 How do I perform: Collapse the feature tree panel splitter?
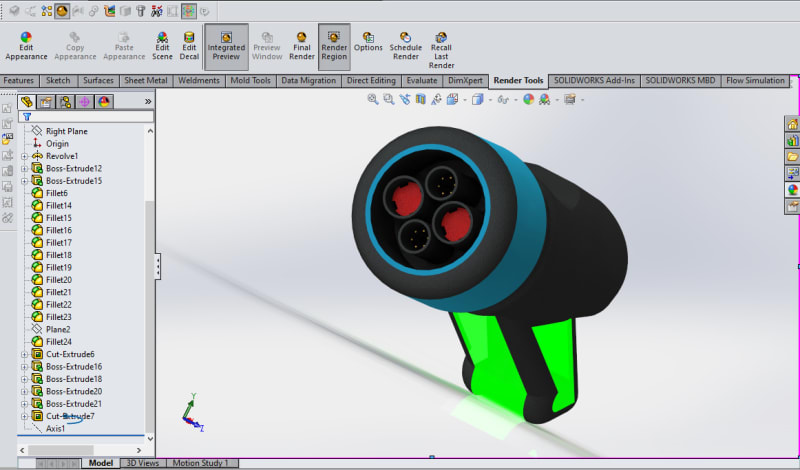tap(158, 266)
